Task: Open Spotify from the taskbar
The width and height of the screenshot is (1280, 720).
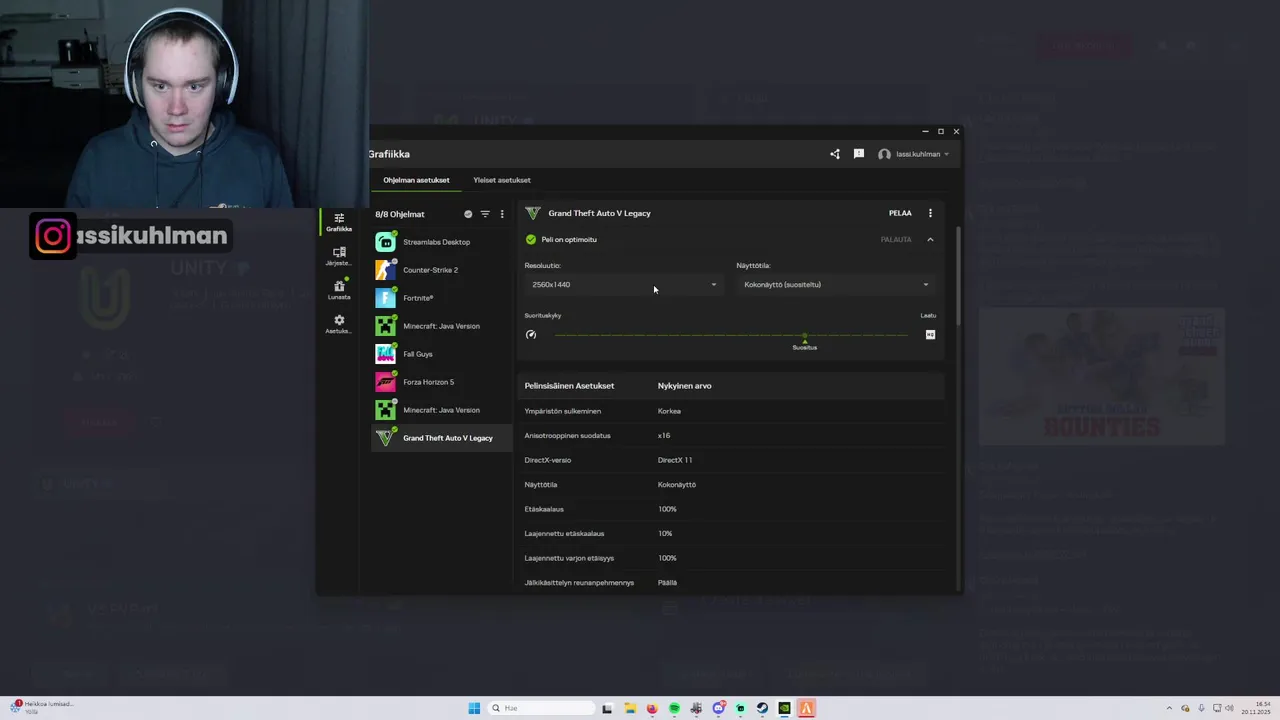Action: 674,708
